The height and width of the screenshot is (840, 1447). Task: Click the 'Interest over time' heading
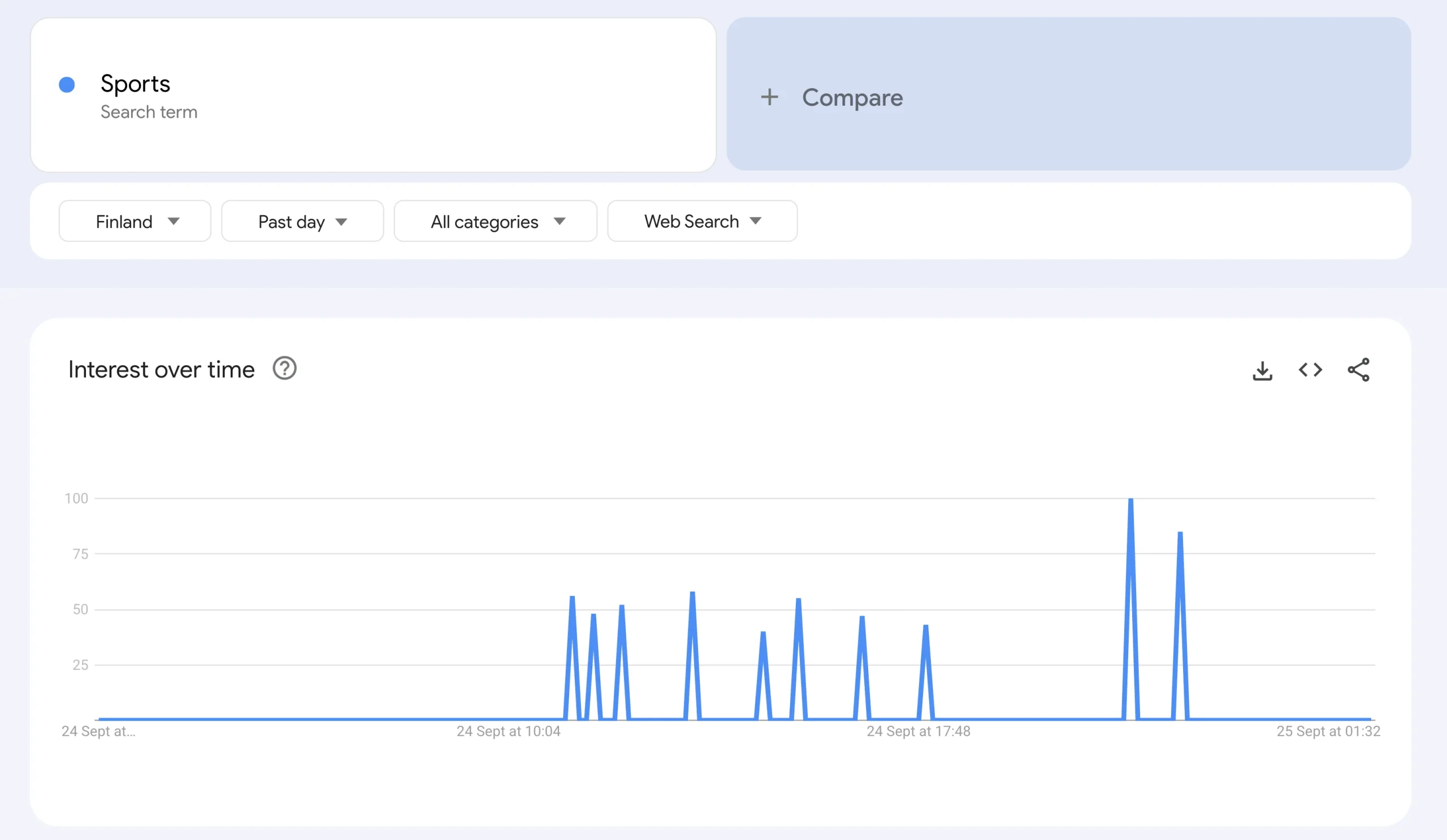[161, 370]
